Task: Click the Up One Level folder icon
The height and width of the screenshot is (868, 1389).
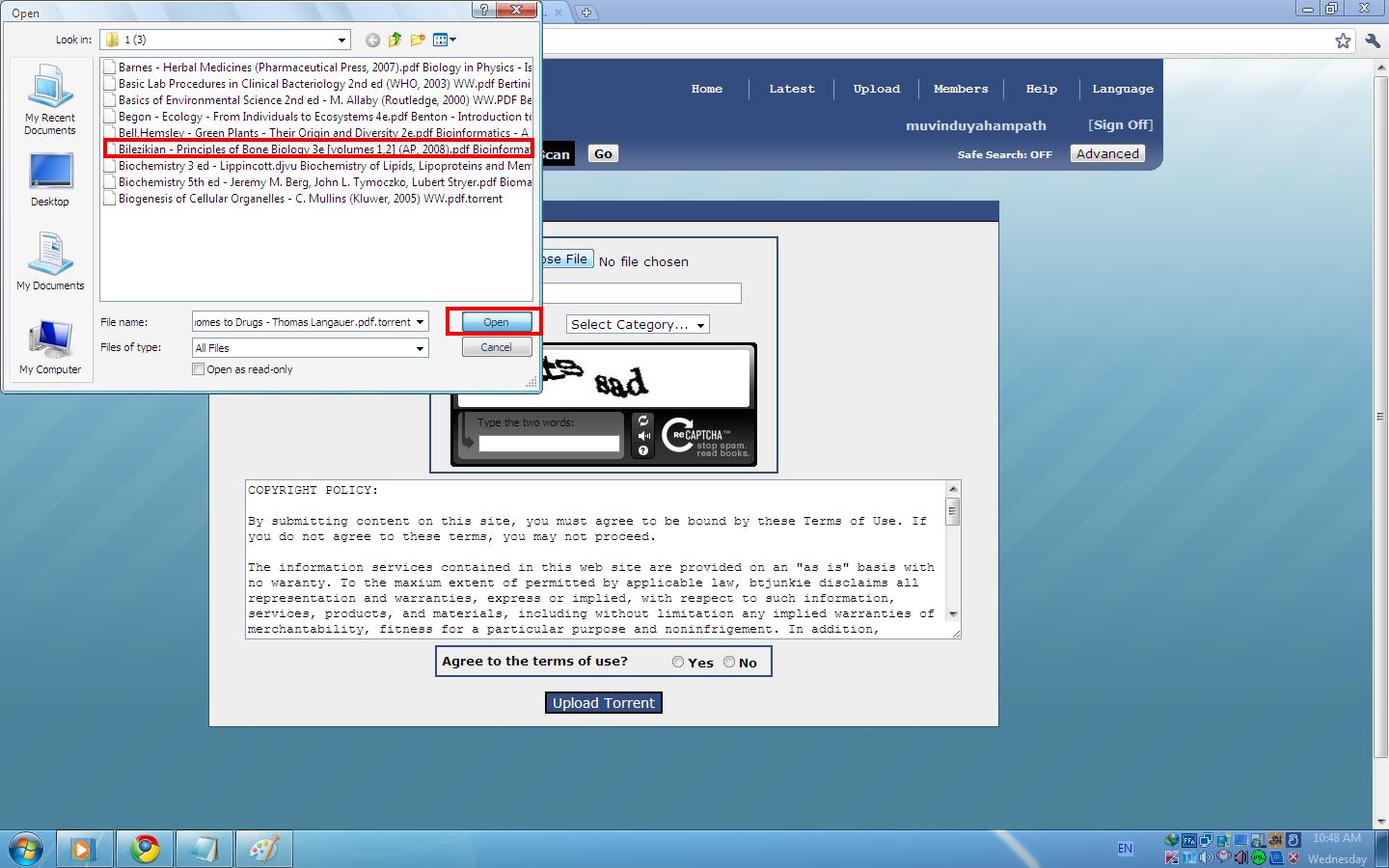Action: [395, 40]
